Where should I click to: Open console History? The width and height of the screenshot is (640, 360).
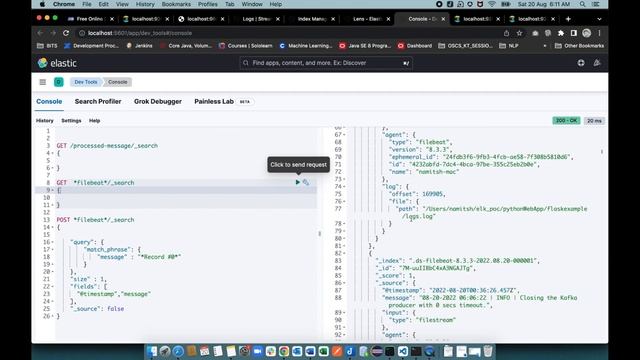point(44,121)
